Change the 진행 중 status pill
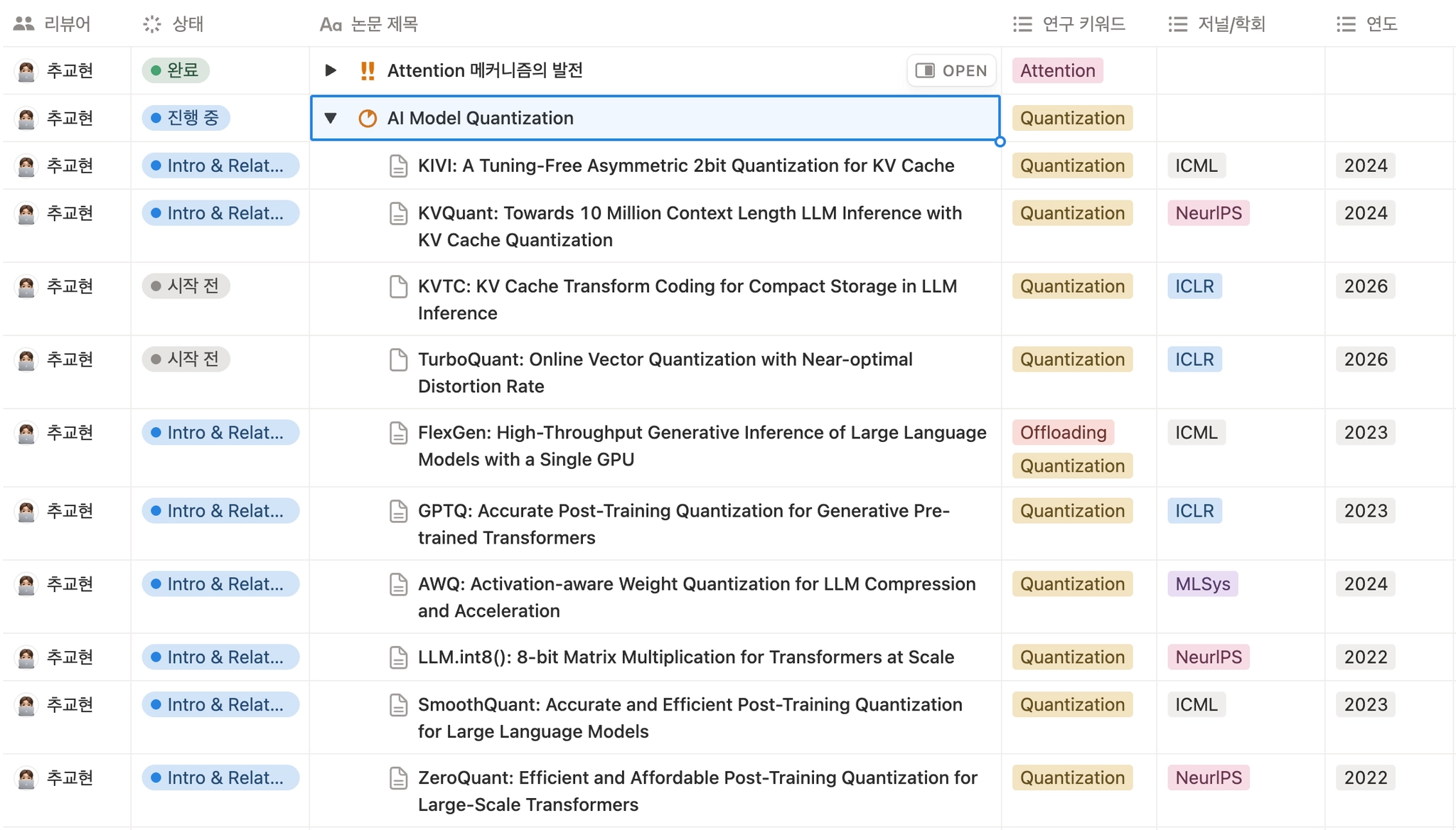Image resolution: width=1456 pixels, height=830 pixels. click(186, 118)
